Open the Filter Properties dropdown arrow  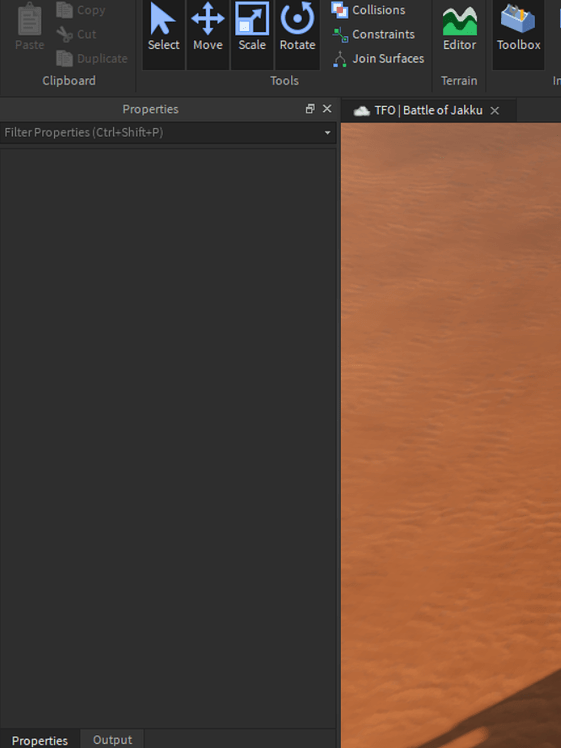click(327, 133)
